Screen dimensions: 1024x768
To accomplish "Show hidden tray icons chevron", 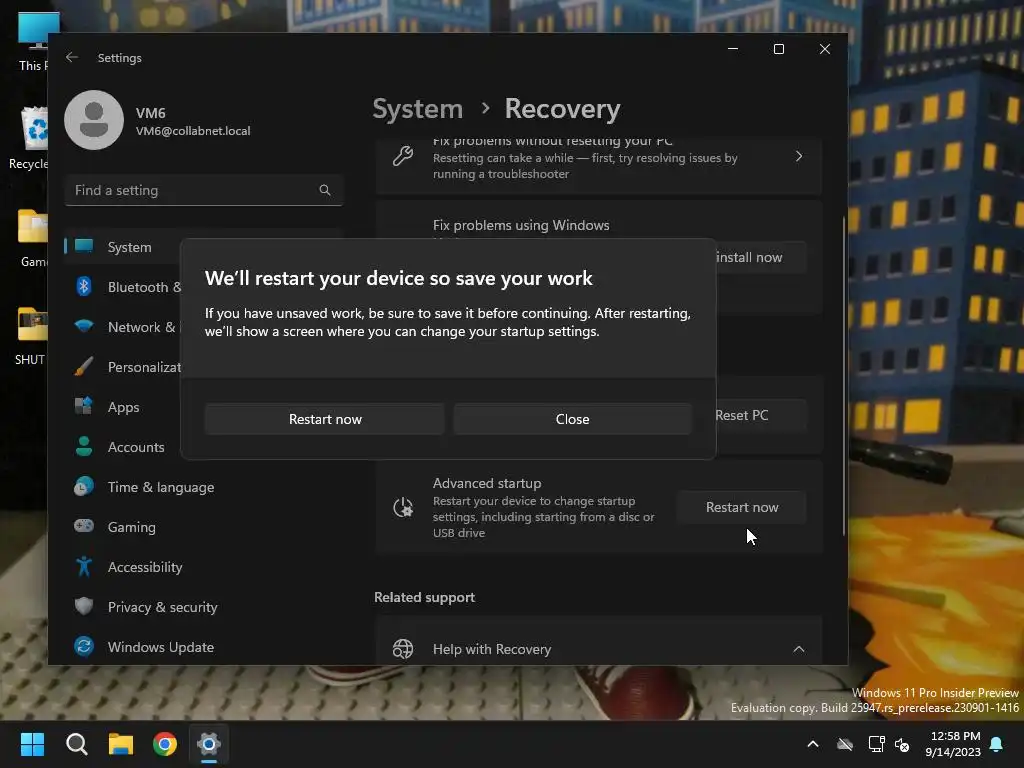I will pos(813,744).
